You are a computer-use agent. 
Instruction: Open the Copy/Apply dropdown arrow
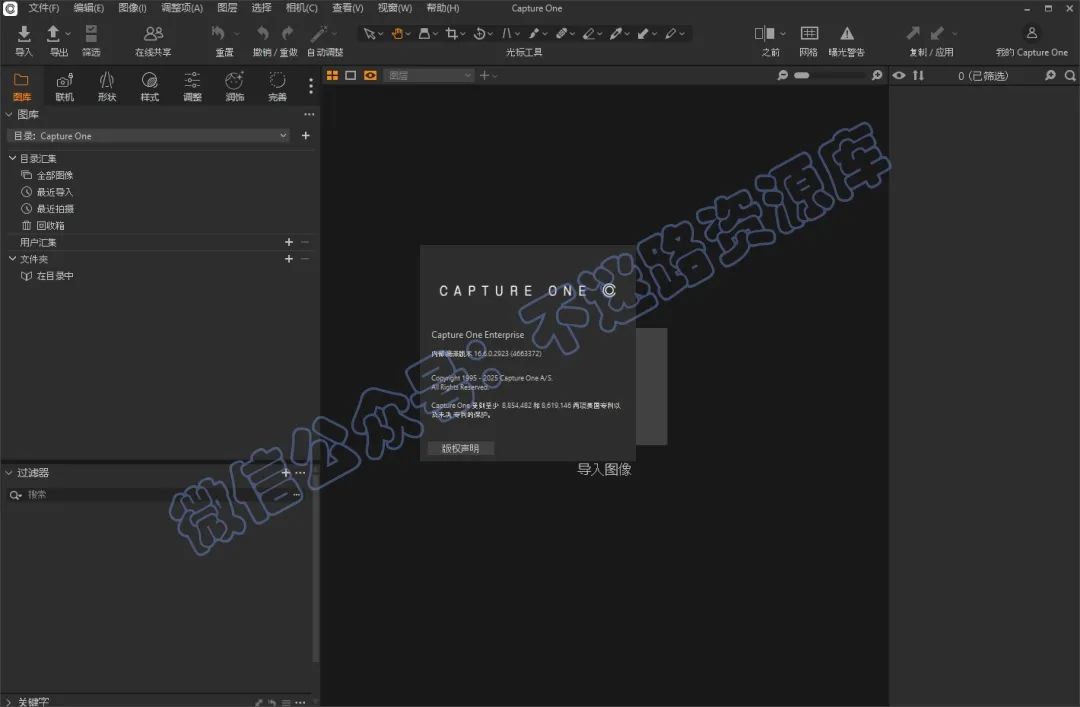[955, 33]
